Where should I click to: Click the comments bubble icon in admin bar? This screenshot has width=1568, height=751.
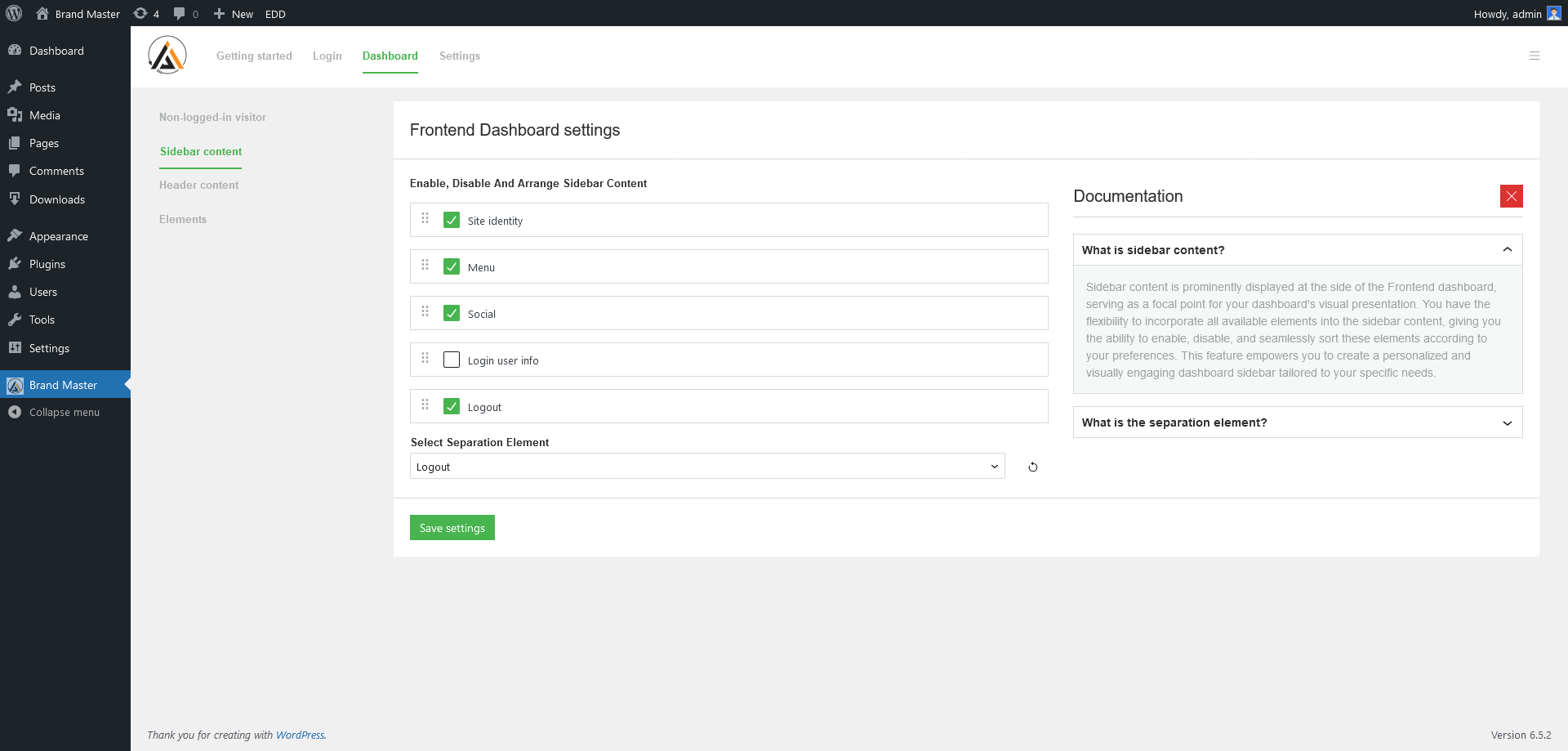click(179, 13)
